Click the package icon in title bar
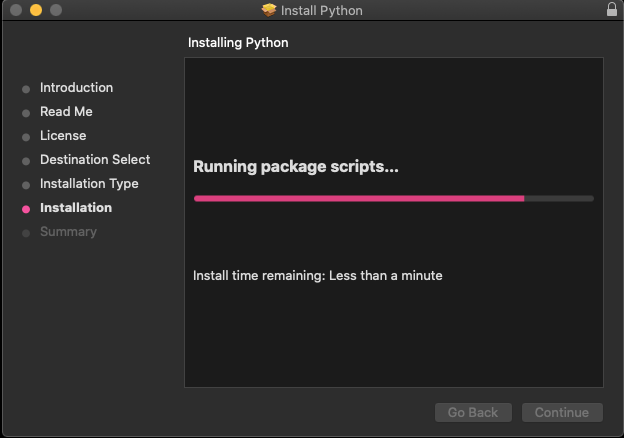Screen dimensions: 624x438 point(269,10)
